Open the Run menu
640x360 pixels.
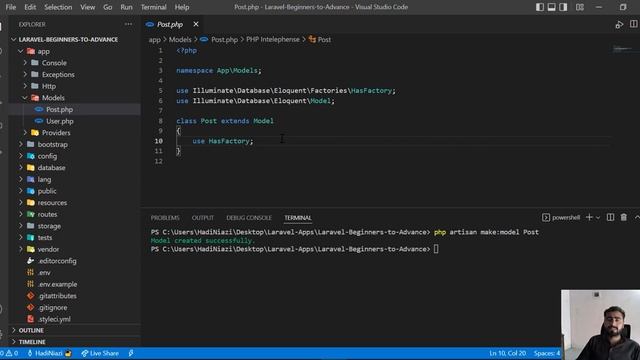click(126, 7)
